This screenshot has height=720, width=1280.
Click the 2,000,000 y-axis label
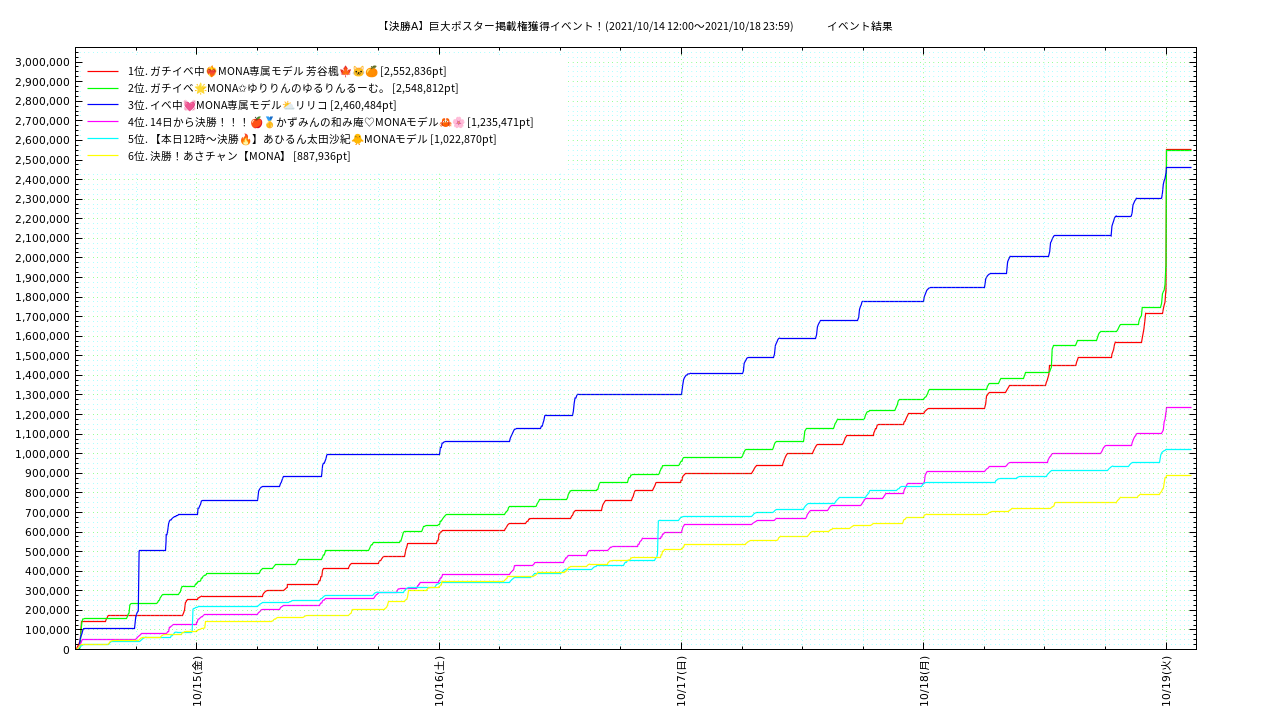click(x=43, y=258)
